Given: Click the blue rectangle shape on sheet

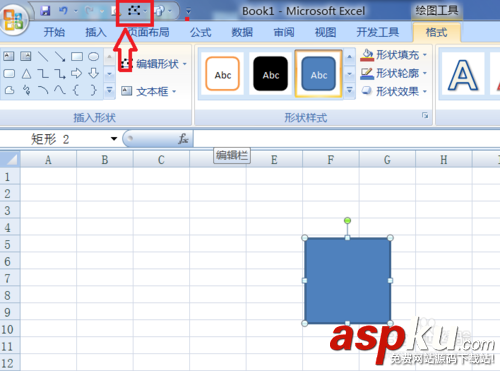Looking at the screenshot, I should (x=347, y=280).
